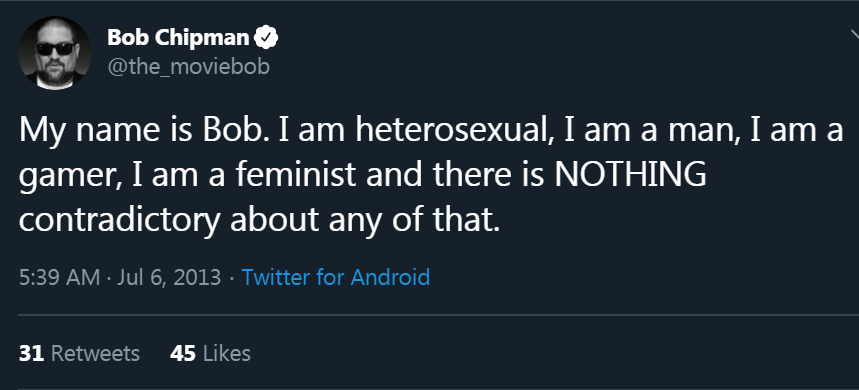
Task: Open Bob Chipman's profile avatar photo
Action: [55, 53]
